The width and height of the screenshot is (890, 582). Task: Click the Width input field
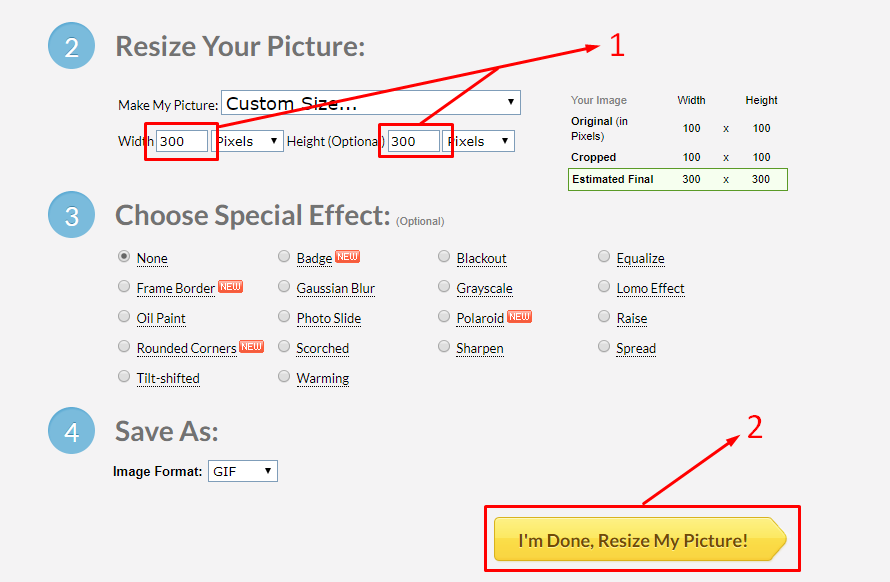click(182, 141)
